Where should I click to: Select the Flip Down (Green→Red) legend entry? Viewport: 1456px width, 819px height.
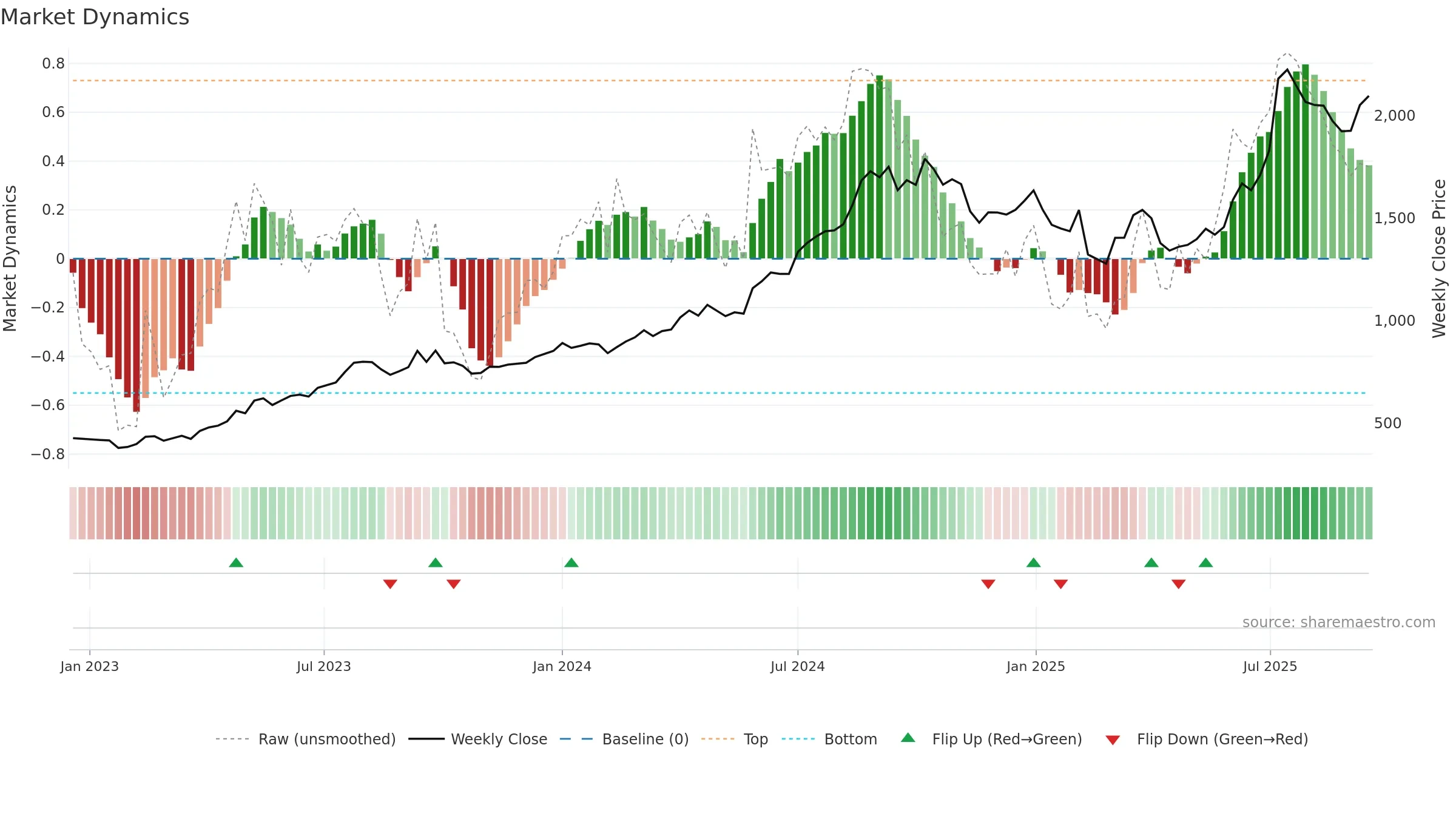tap(1207, 739)
